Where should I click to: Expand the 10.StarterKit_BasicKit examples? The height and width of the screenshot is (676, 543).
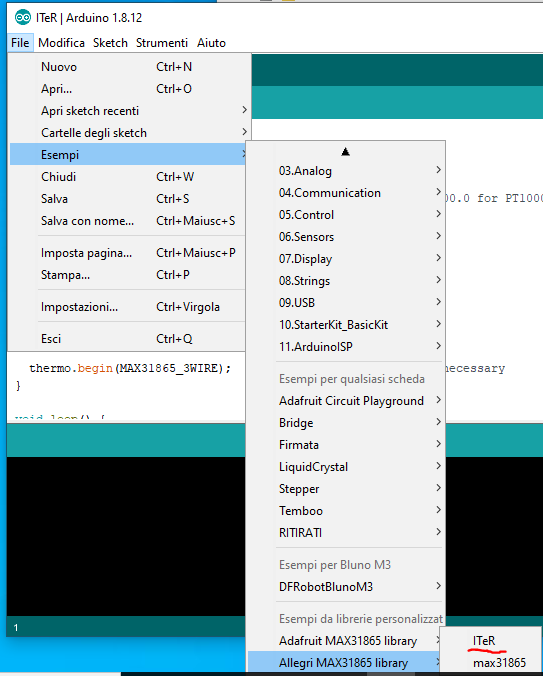coord(346,325)
